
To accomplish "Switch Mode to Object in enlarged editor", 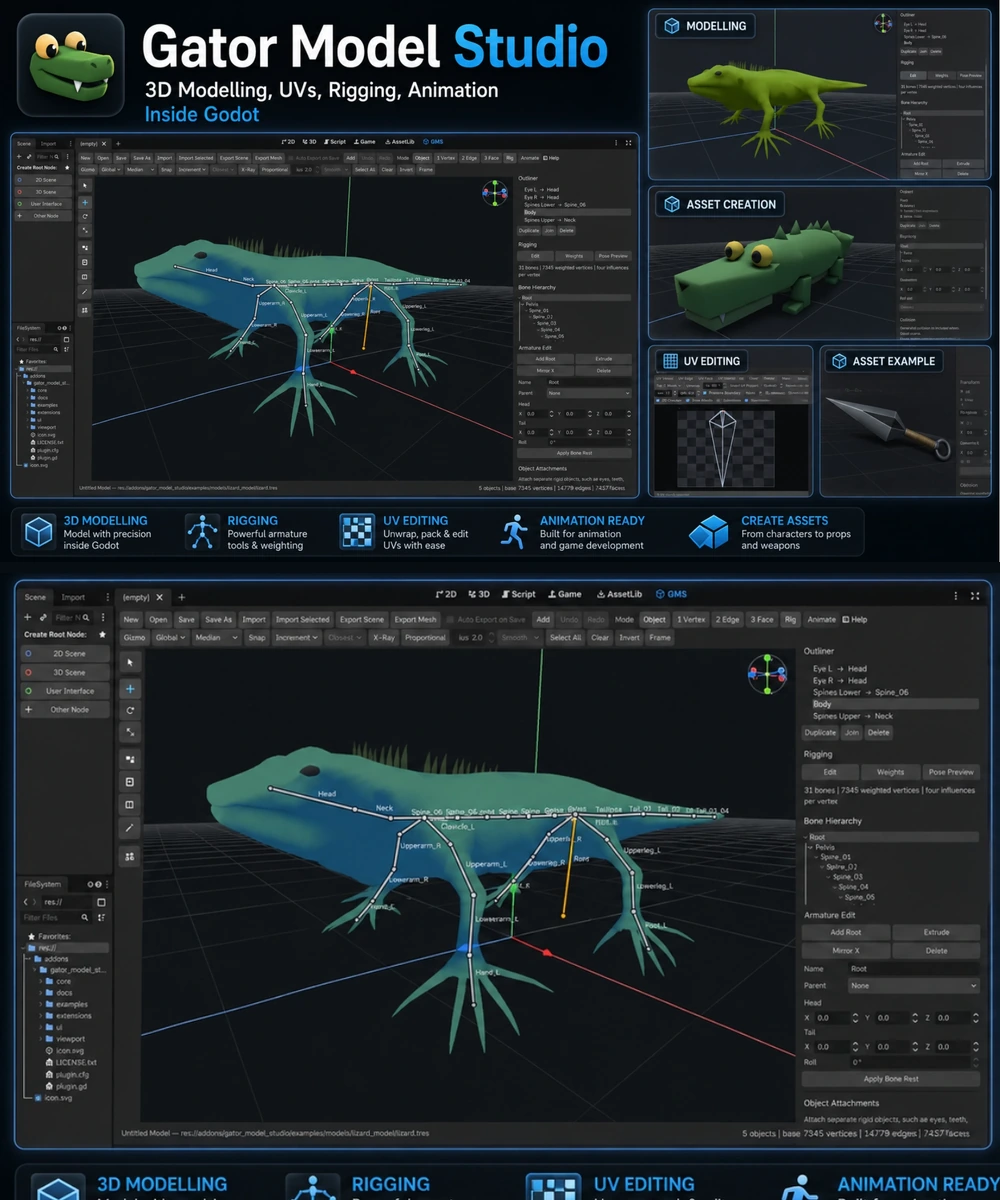I will 654,619.
